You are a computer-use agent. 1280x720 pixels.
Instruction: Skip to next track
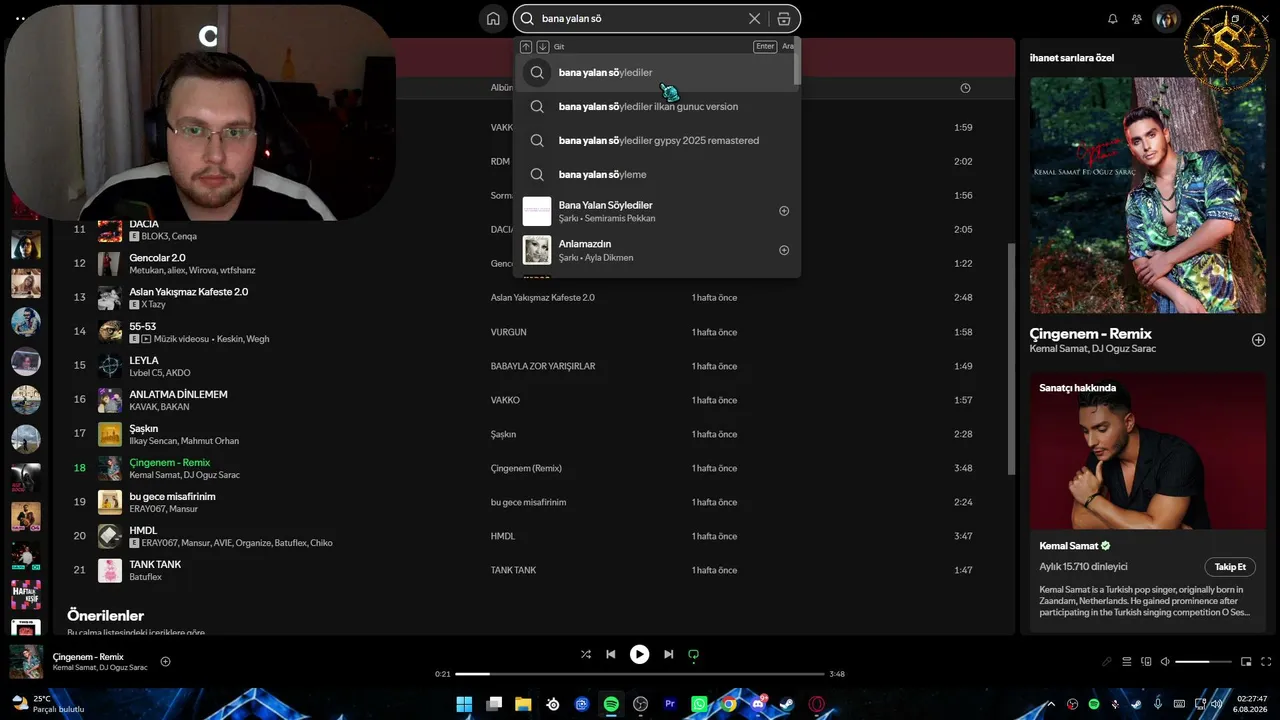click(668, 654)
